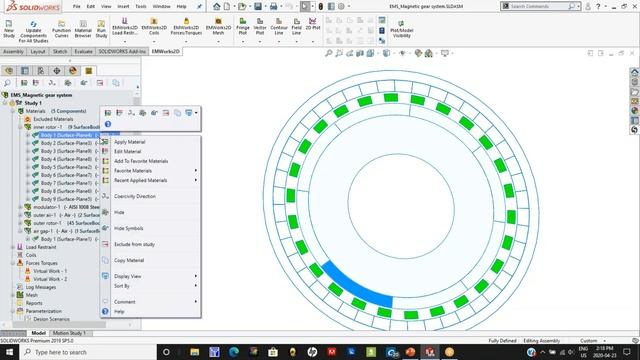Screen dimensions: 640x360
Task: Click the New Study icon
Action: [x=9, y=29]
